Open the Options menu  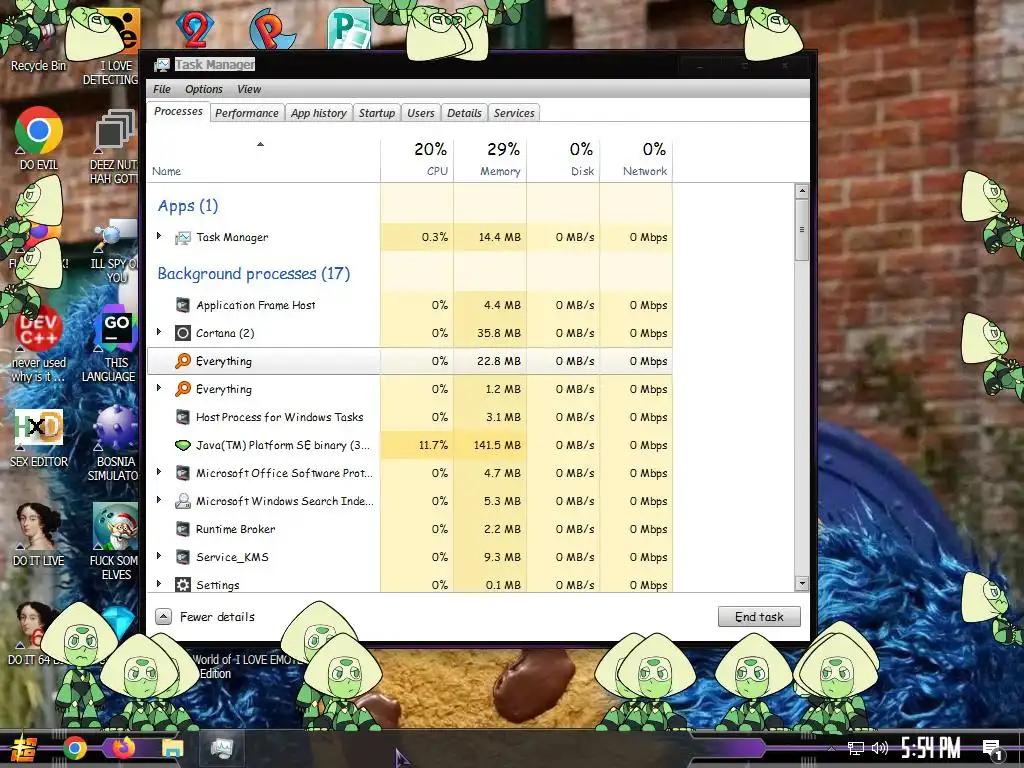[x=204, y=89]
